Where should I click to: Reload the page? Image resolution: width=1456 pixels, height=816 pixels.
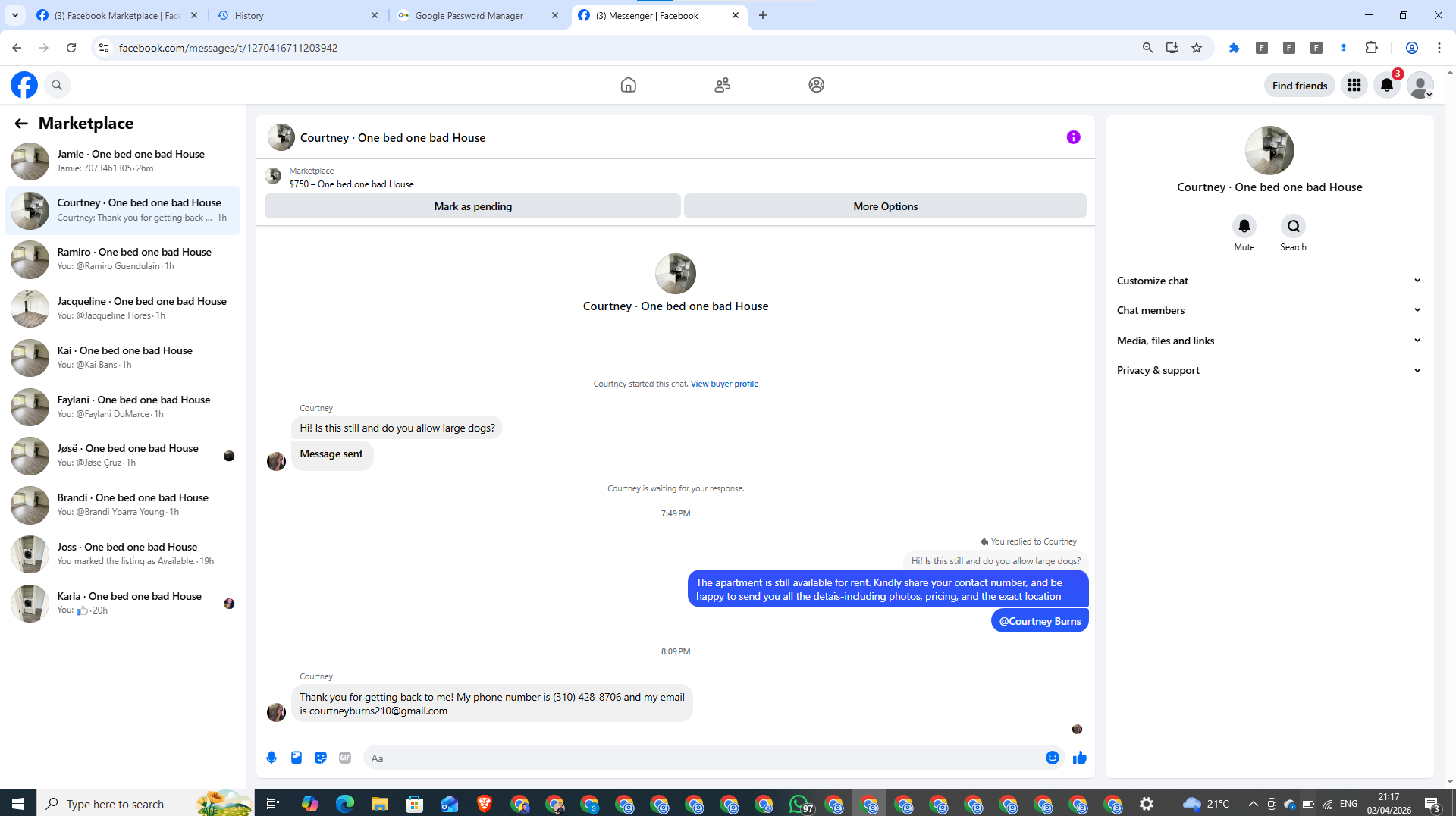71,48
